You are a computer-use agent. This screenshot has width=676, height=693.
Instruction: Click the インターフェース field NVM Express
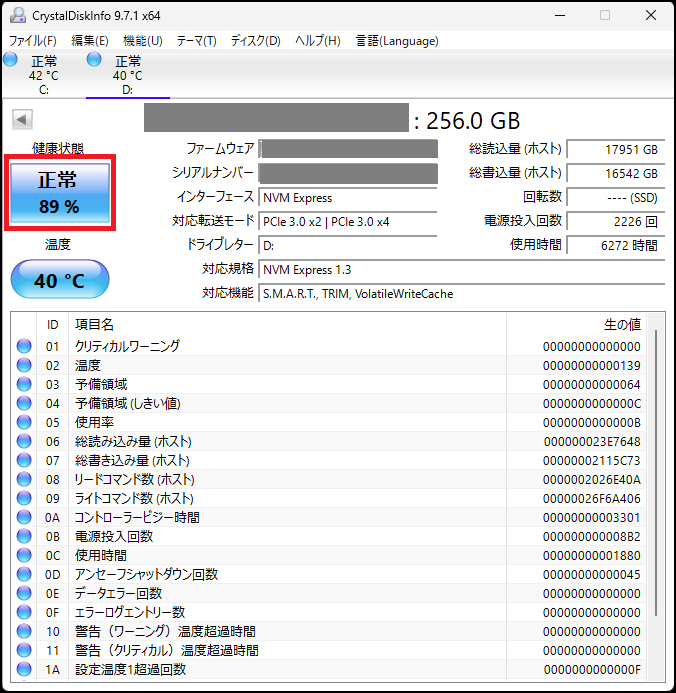click(348, 198)
